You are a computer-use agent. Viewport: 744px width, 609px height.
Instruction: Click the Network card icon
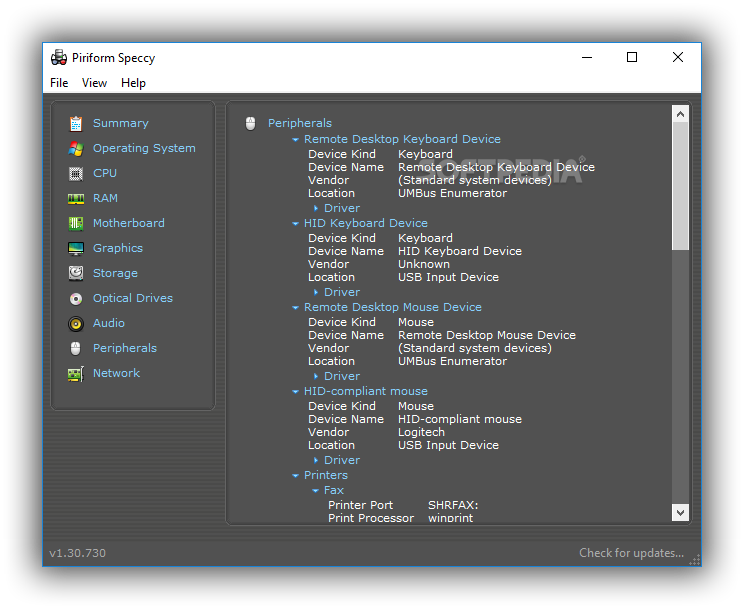tap(76, 374)
